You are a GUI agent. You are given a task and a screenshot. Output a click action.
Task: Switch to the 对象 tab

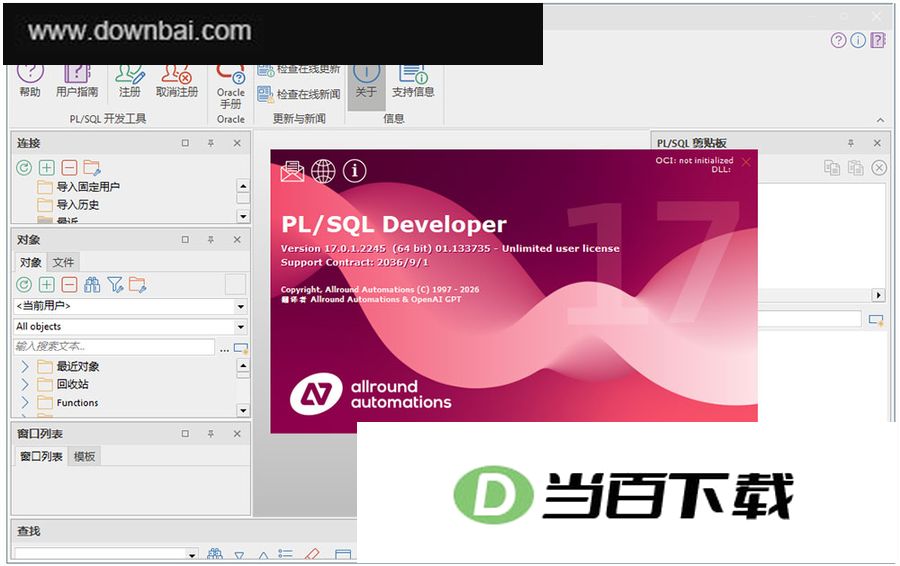(x=30, y=262)
